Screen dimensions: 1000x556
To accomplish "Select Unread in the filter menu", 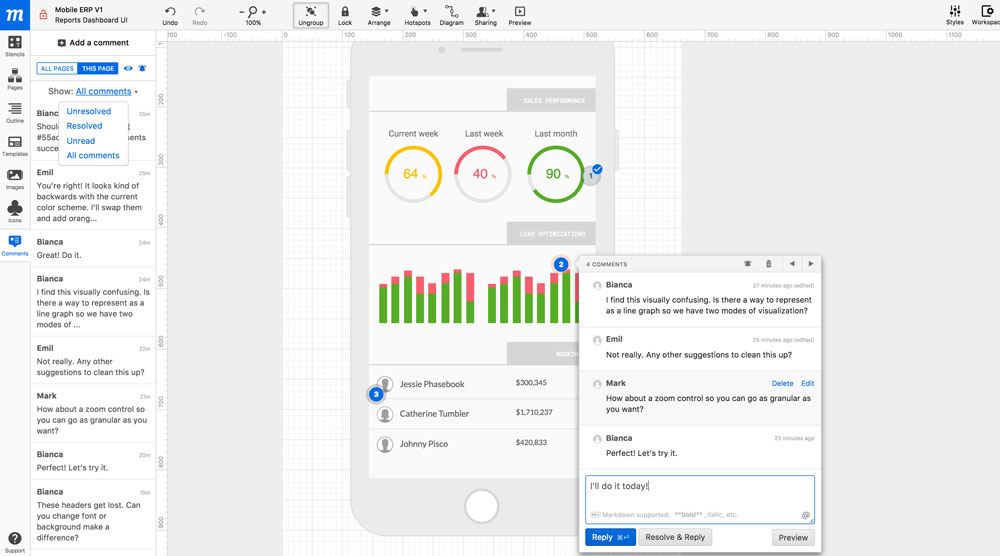I will [81, 141].
